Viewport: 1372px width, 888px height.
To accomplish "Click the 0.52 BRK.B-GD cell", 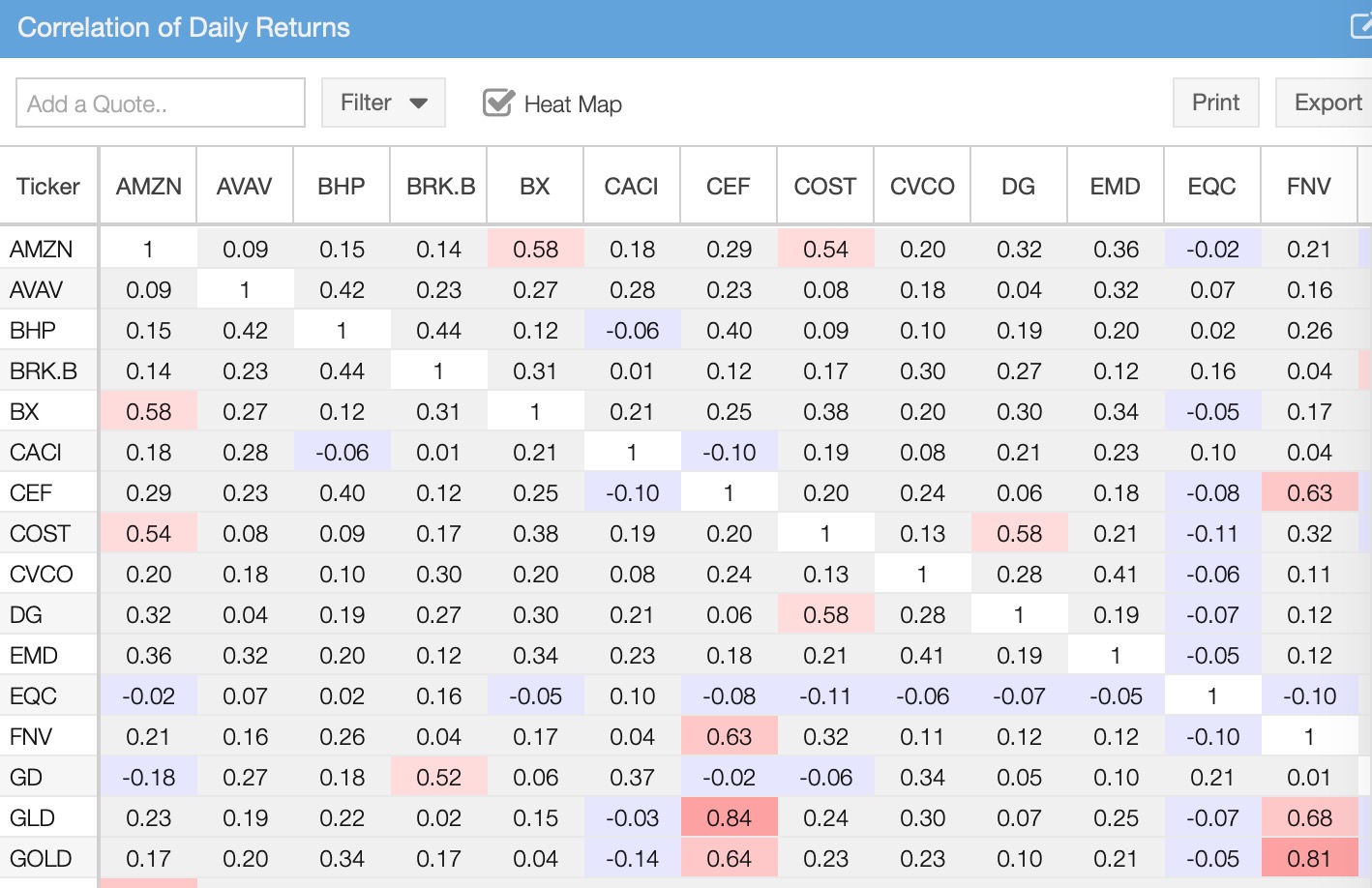I will 439,778.
